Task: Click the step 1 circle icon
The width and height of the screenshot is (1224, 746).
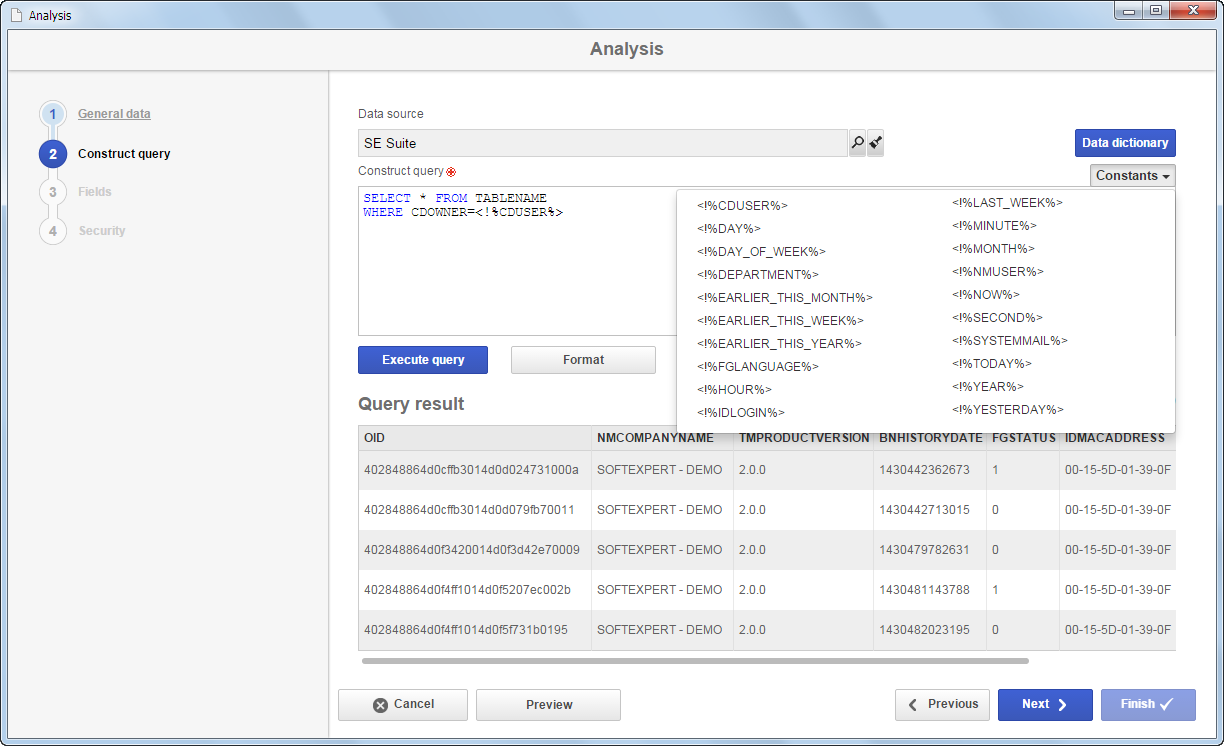Action: click(53, 114)
